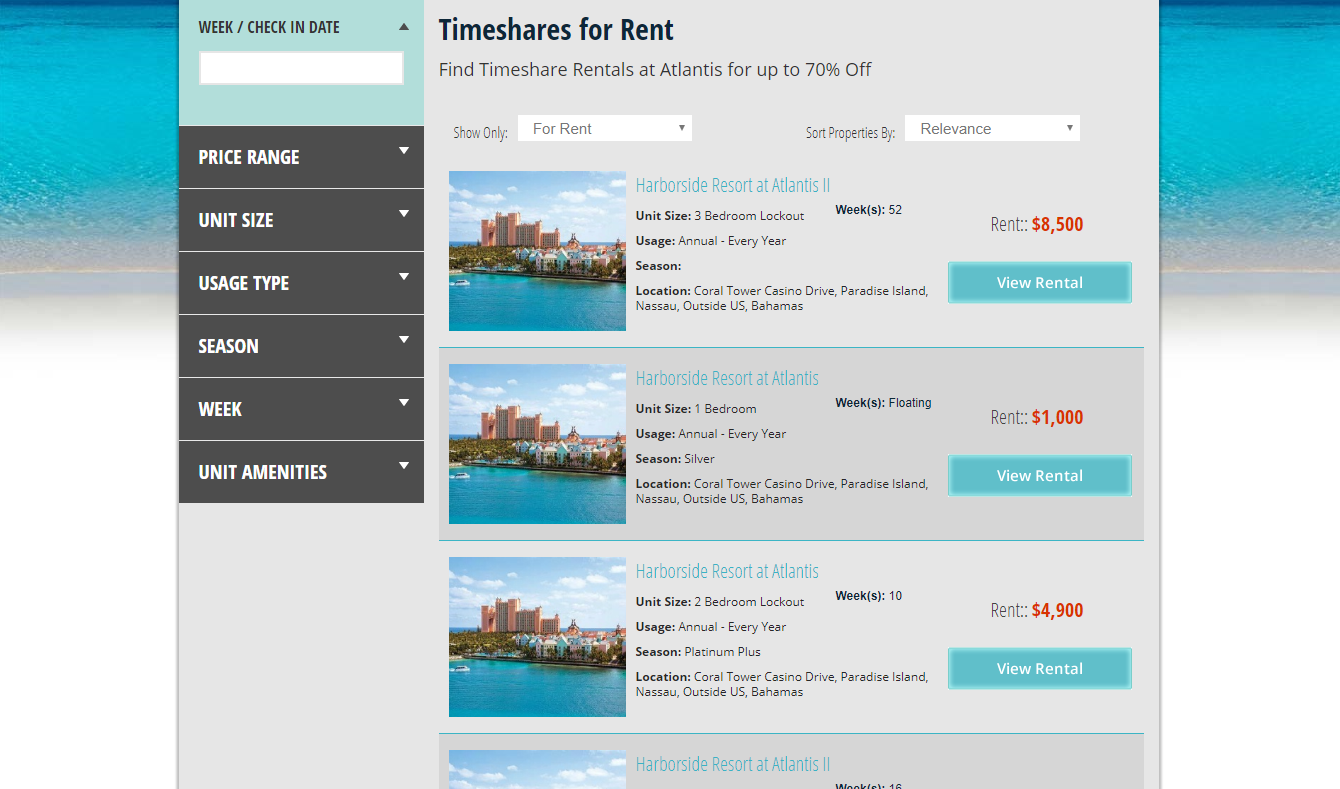Click 'Unit Size: 1 Bedroom' text

click(x=696, y=409)
